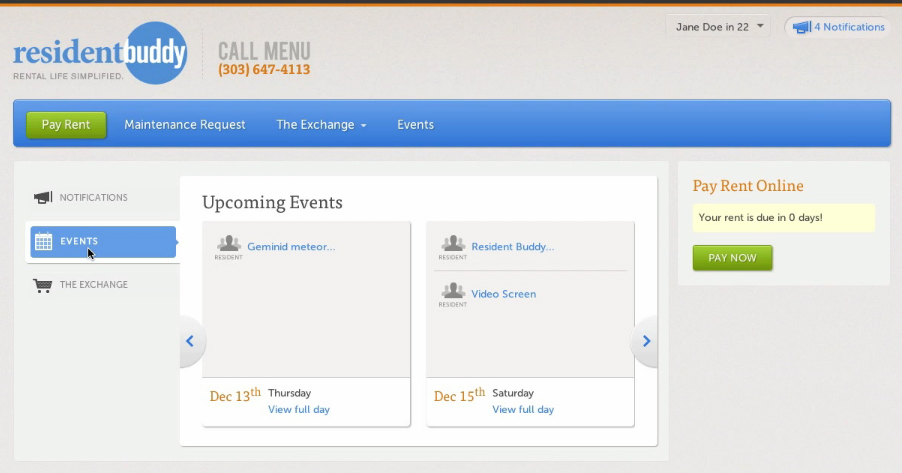The image size is (902, 473).
Task: View full day for Dec 13th
Action: [x=298, y=410]
